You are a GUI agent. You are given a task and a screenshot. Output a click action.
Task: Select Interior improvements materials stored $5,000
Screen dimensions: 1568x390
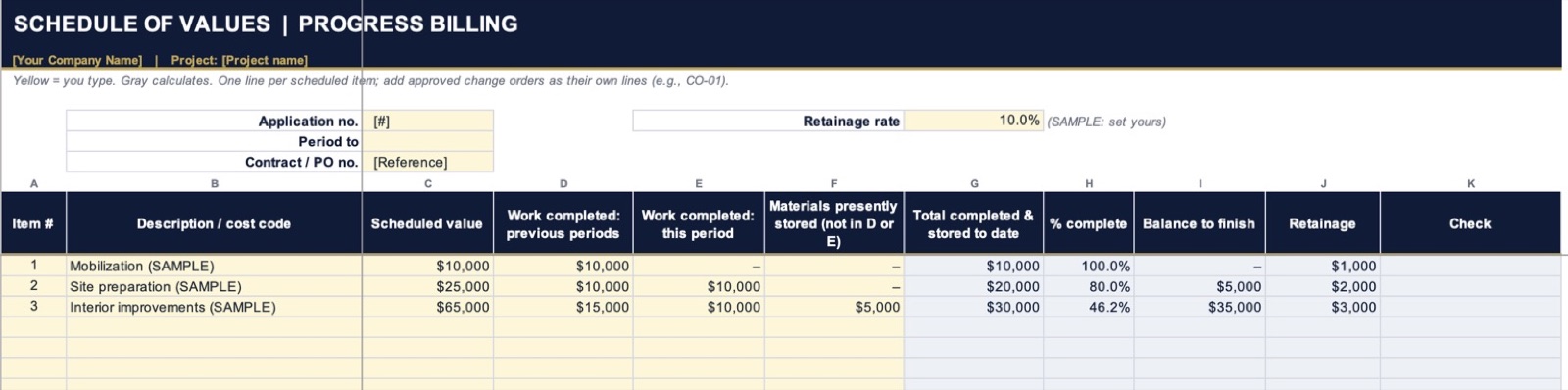pos(834,307)
